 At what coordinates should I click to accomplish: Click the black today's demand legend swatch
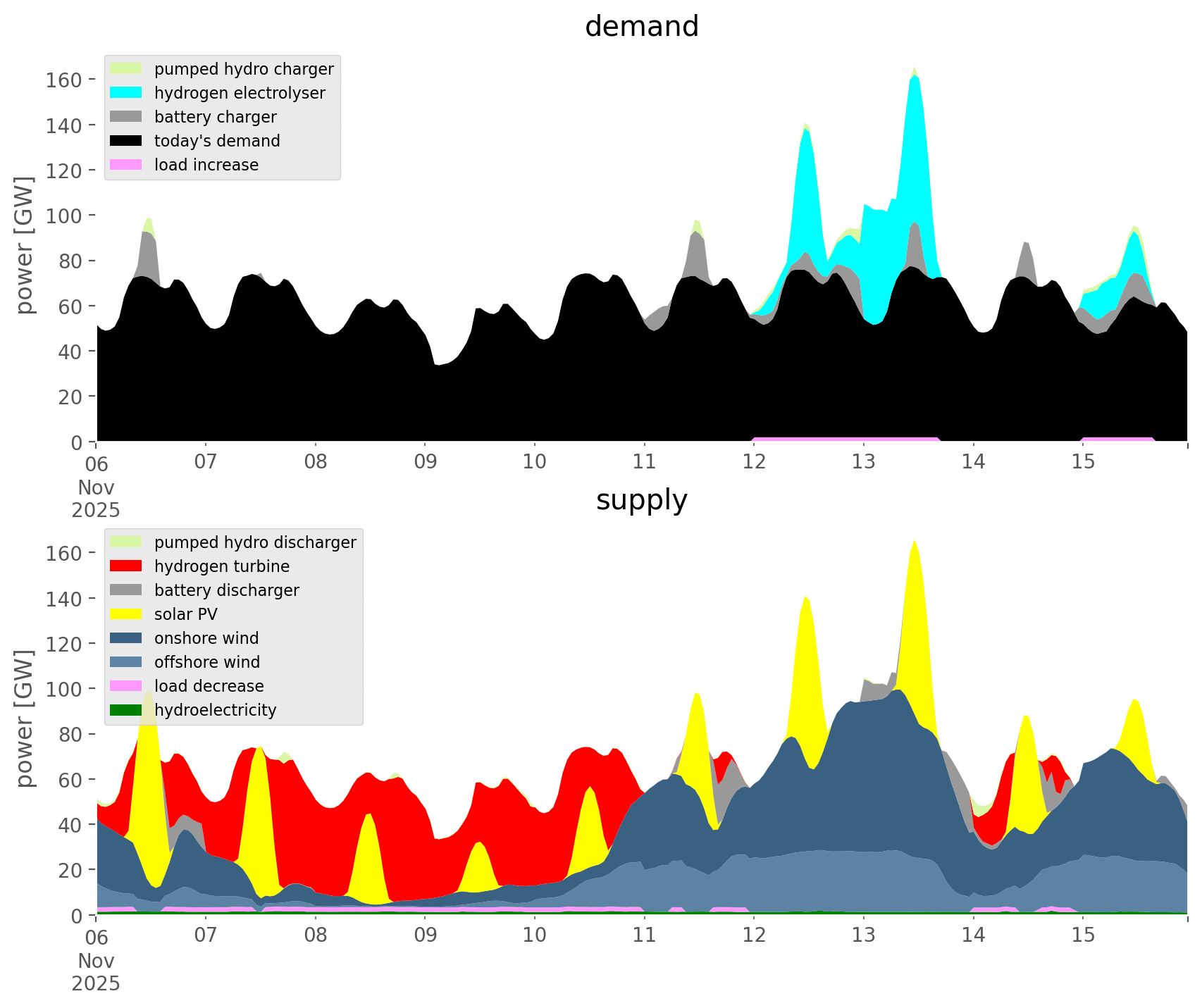(126, 141)
